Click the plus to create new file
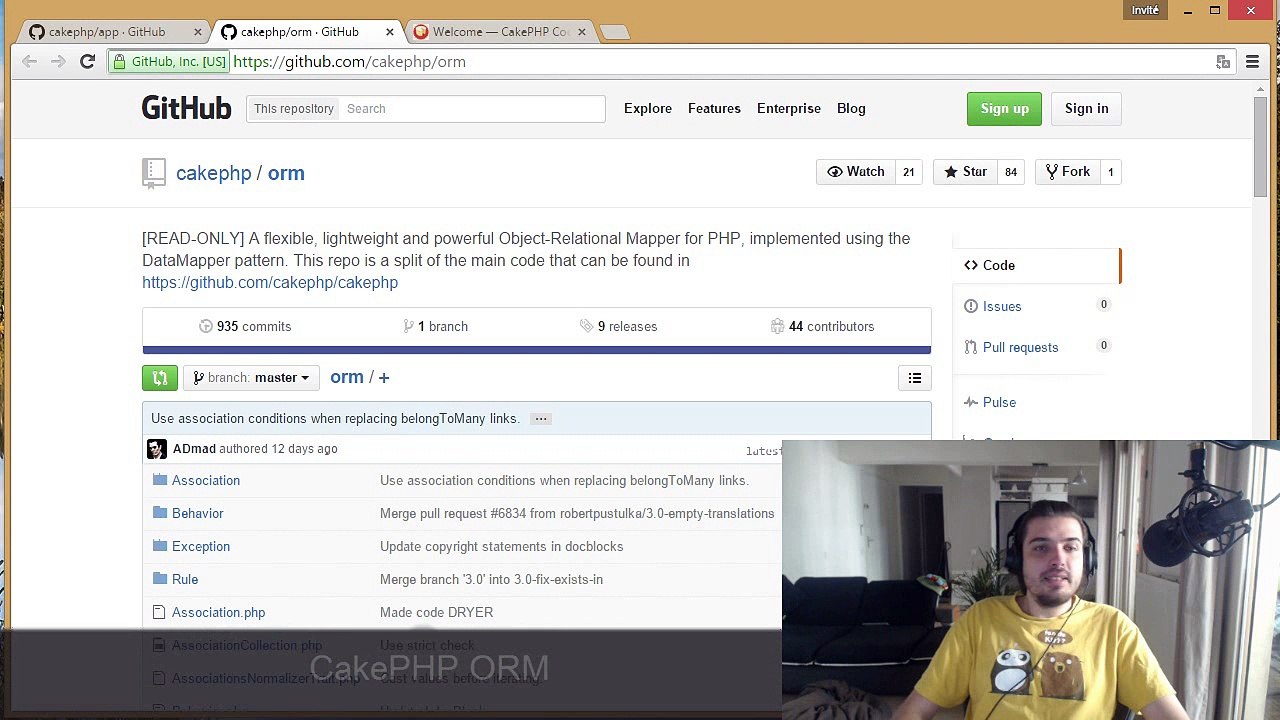The image size is (1280, 720). tap(384, 377)
